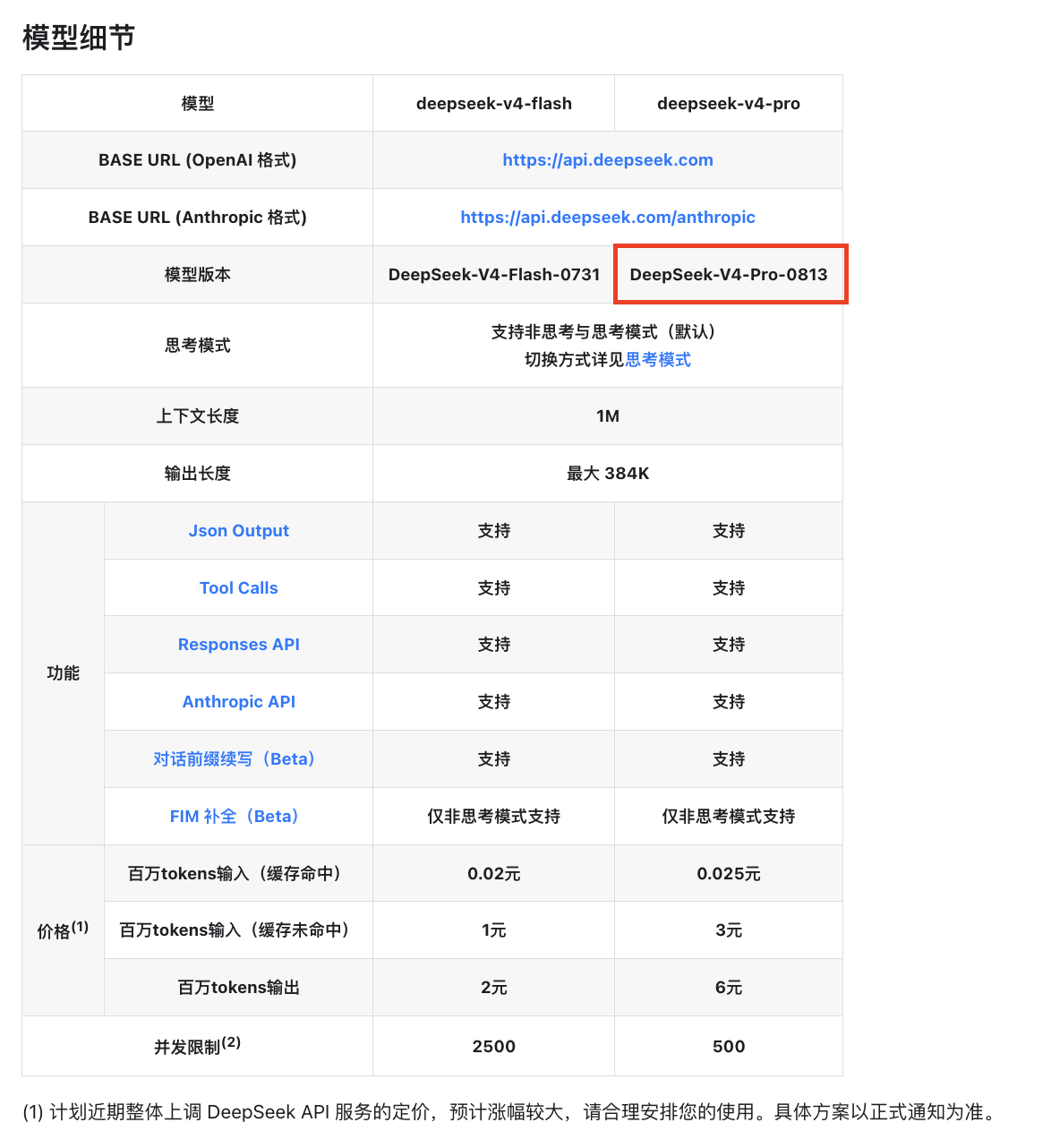The image size is (1051, 1148).
Task: Click pro column 支持 in Tool Calls row
Action: [729, 588]
